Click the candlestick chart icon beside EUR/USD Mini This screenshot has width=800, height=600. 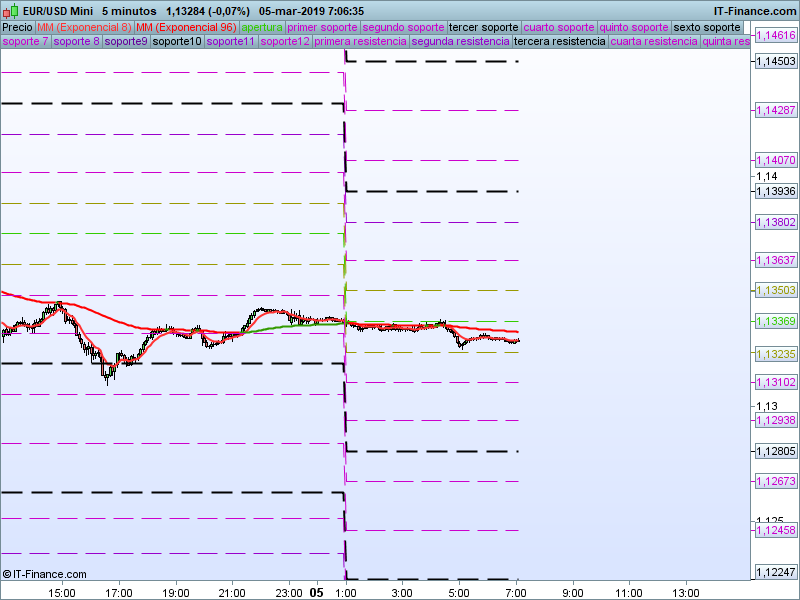[x=11, y=11]
